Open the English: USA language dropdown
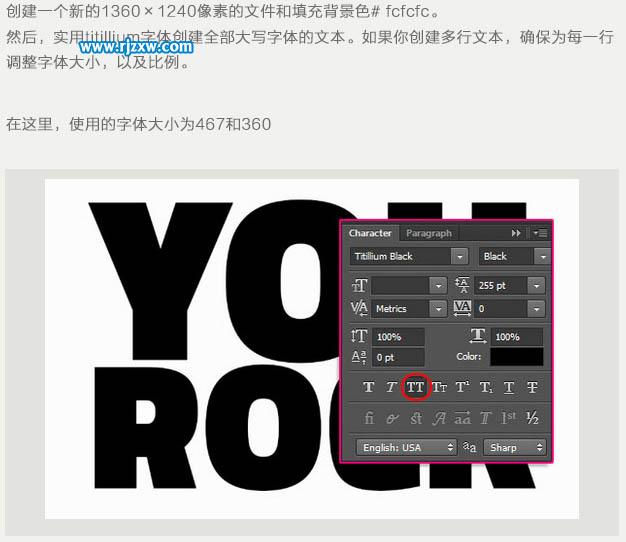The image size is (626, 542). (x=406, y=447)
